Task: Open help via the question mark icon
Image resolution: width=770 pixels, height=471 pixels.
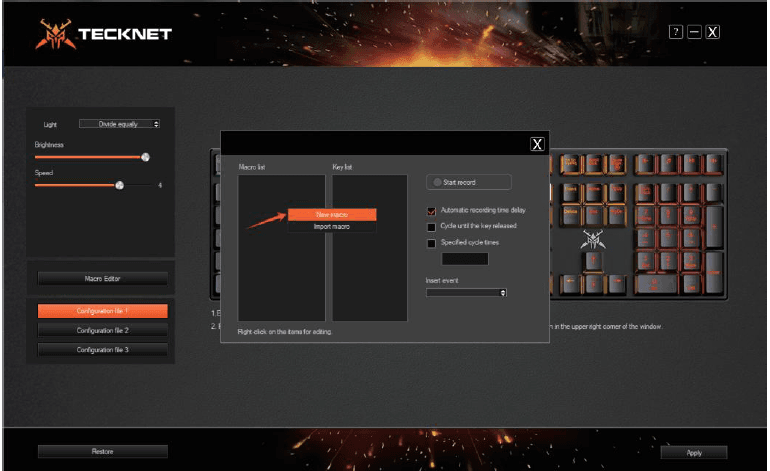Action: tap(676, 33)
